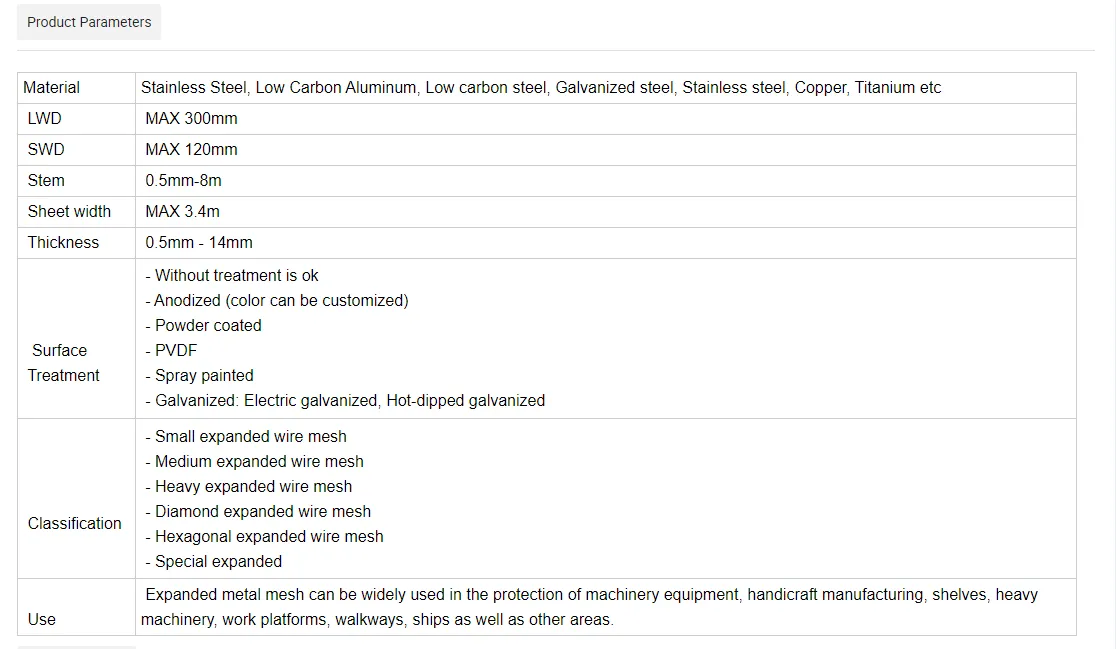Click the Powder coated list entry
This screenshot has width=1116, height=649.
(207, 326)
